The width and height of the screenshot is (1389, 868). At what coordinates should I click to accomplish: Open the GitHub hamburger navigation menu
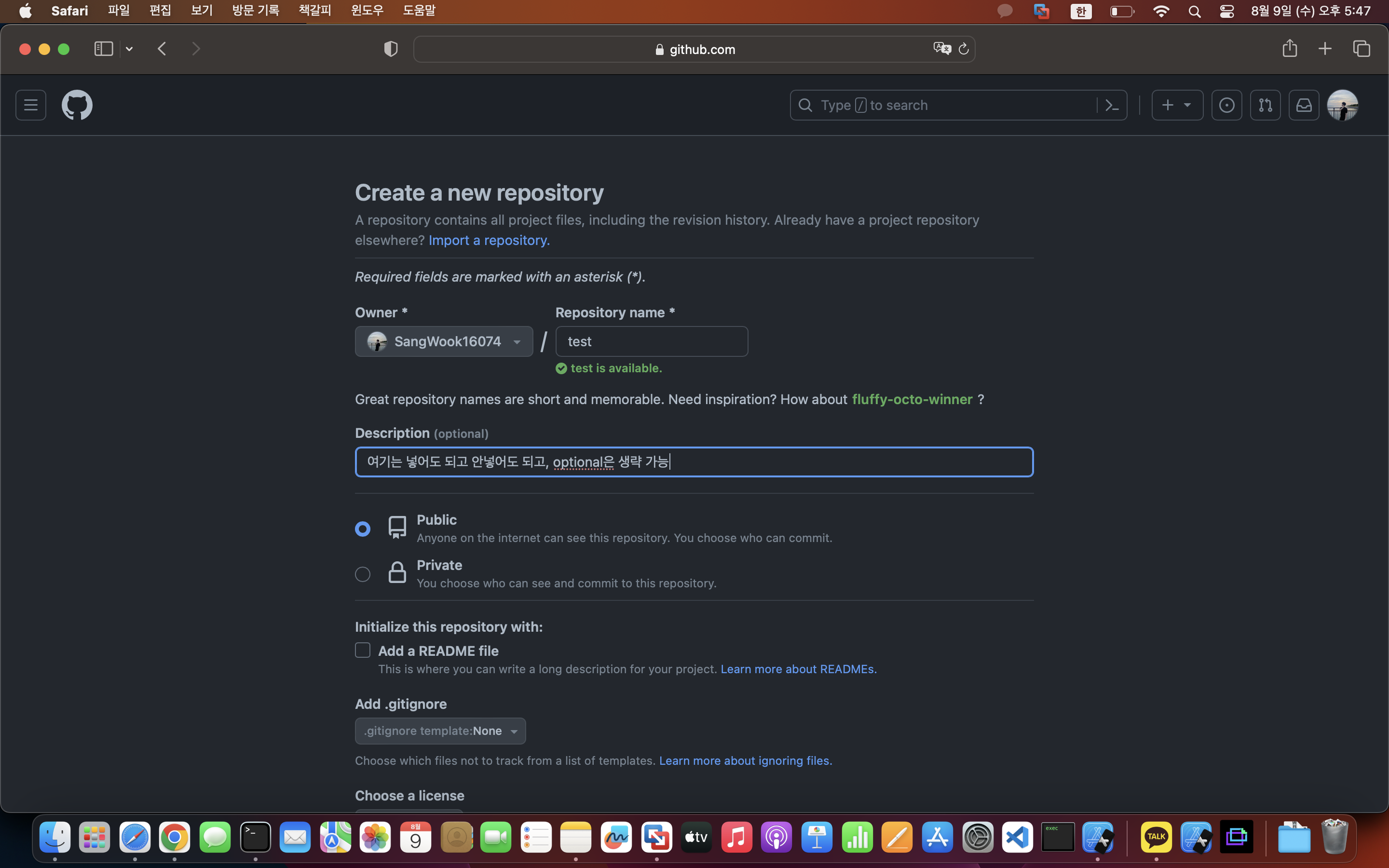[x=30, y=105]
